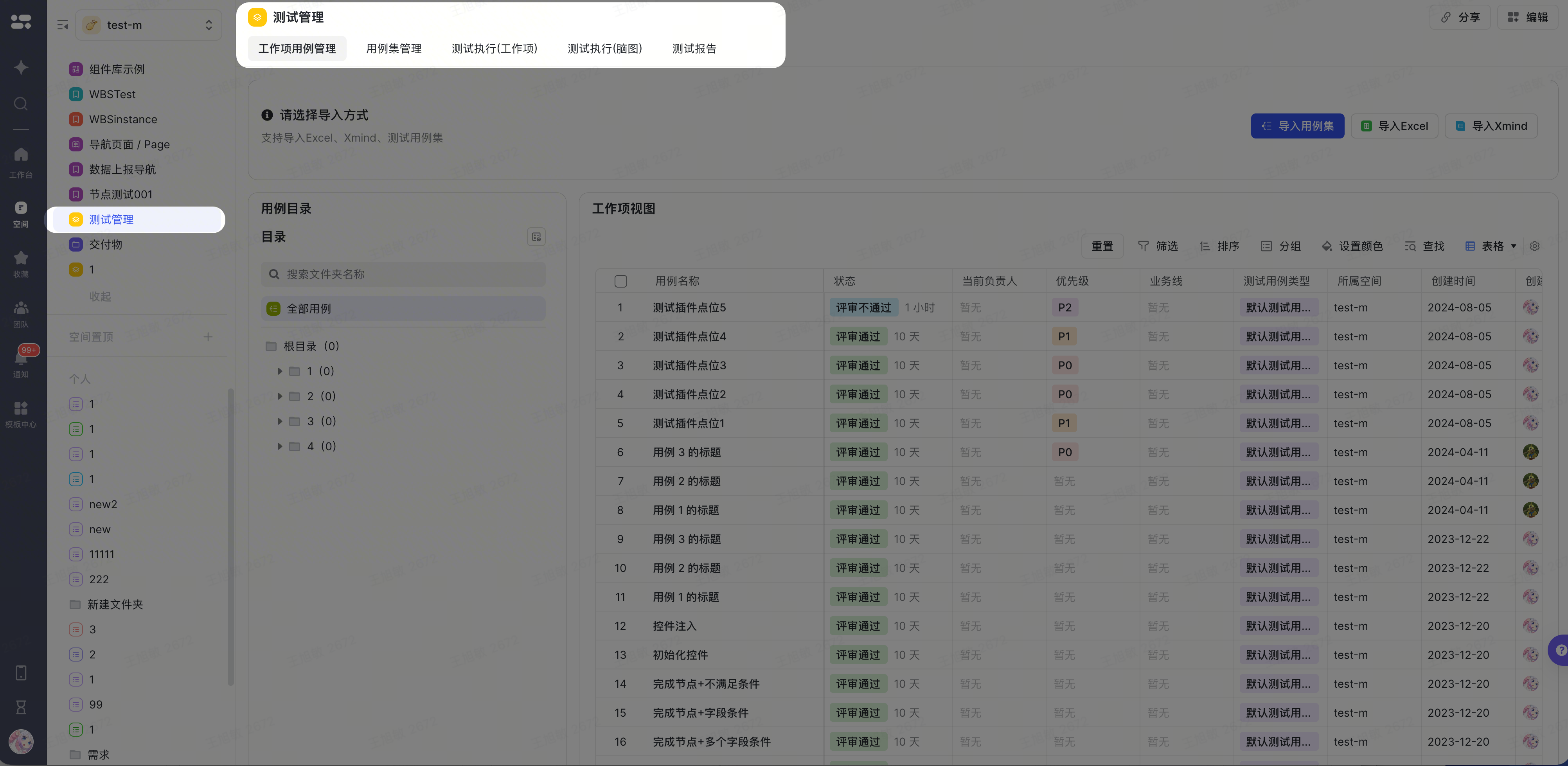Select 测试管理 in the sidebar

click(137, 219)
